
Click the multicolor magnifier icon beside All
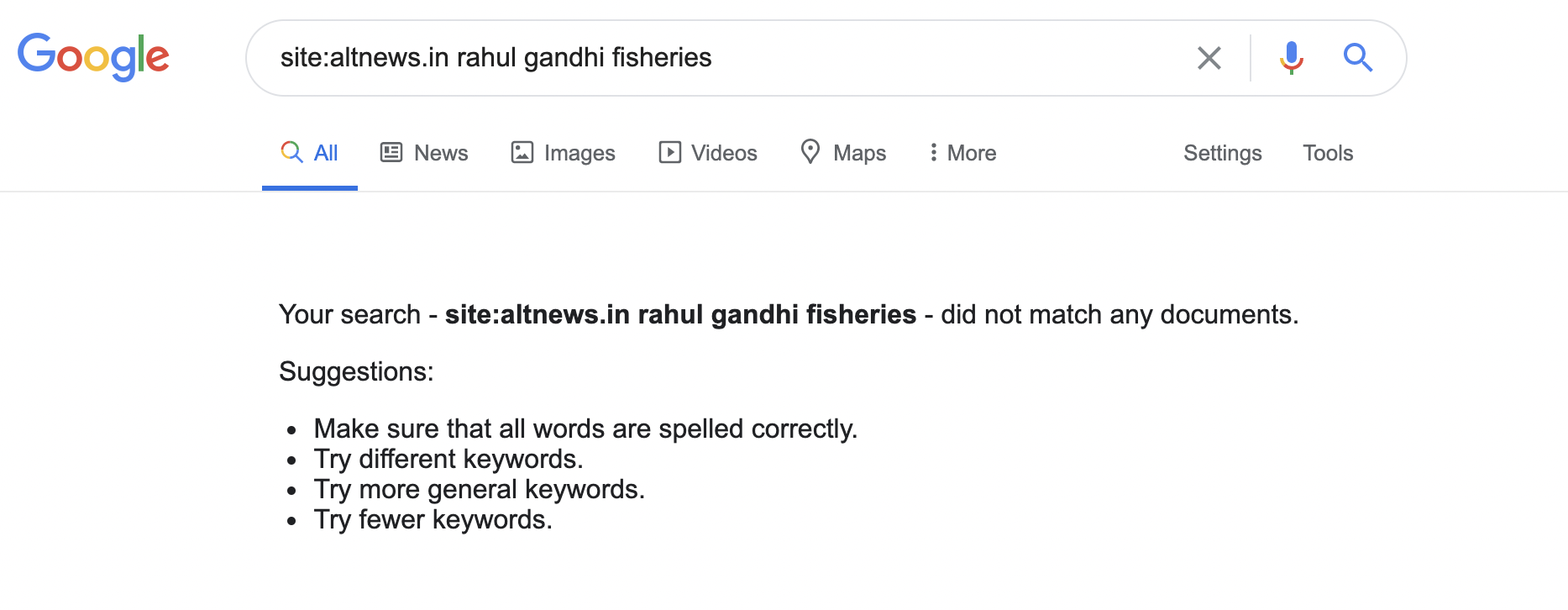pyautogui.click(x=291, y=152)
